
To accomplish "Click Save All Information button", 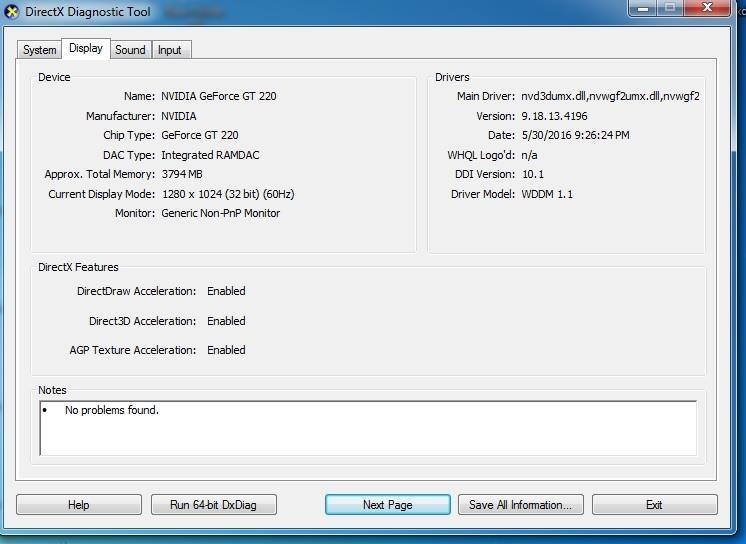I will coord(520,504).
